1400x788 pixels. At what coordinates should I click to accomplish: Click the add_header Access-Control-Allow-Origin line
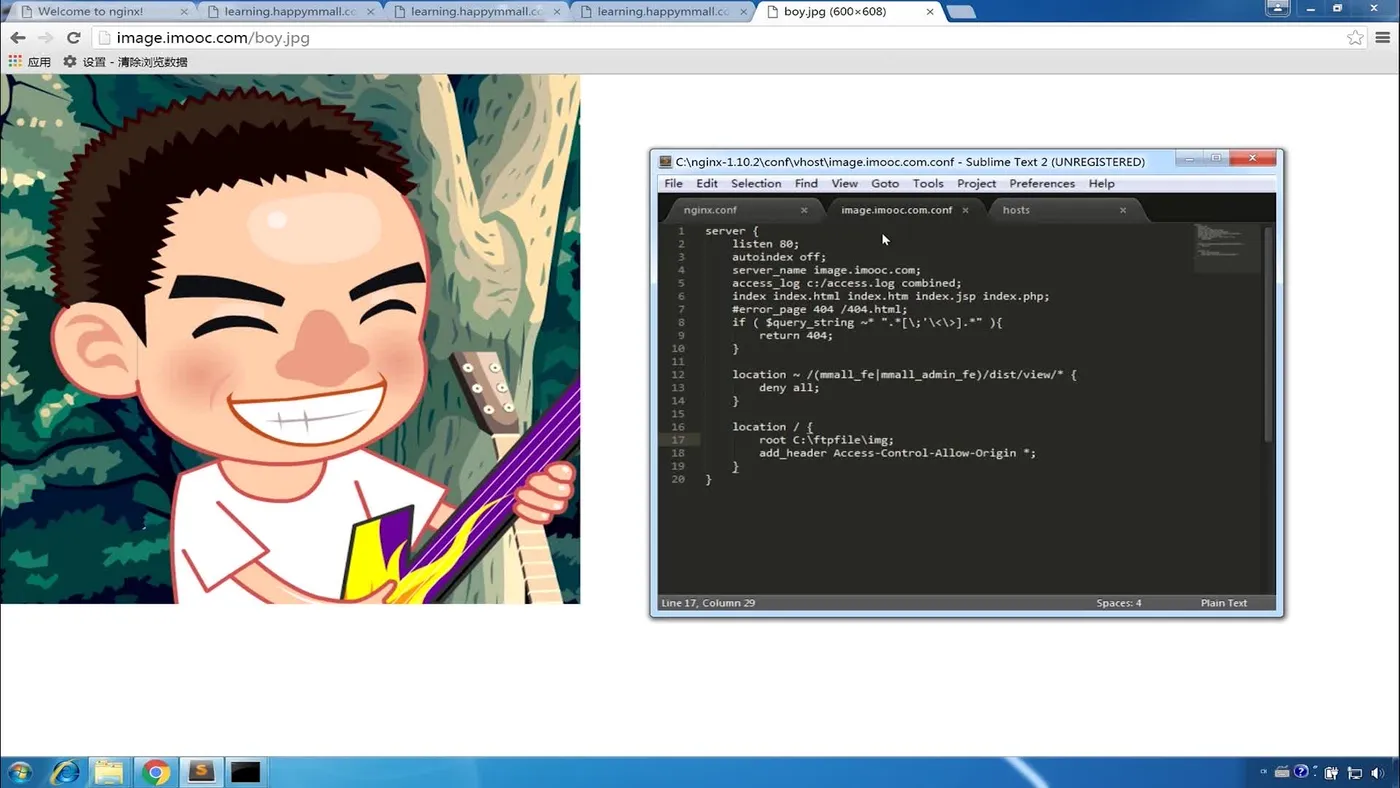pos(897,453)
